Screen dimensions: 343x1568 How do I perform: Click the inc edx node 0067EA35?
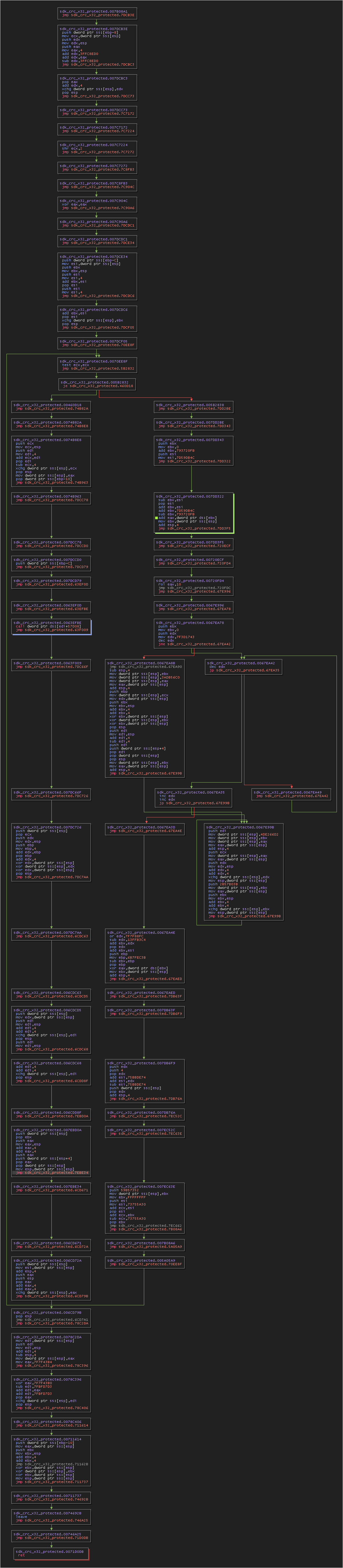click(x=194, y=798)
